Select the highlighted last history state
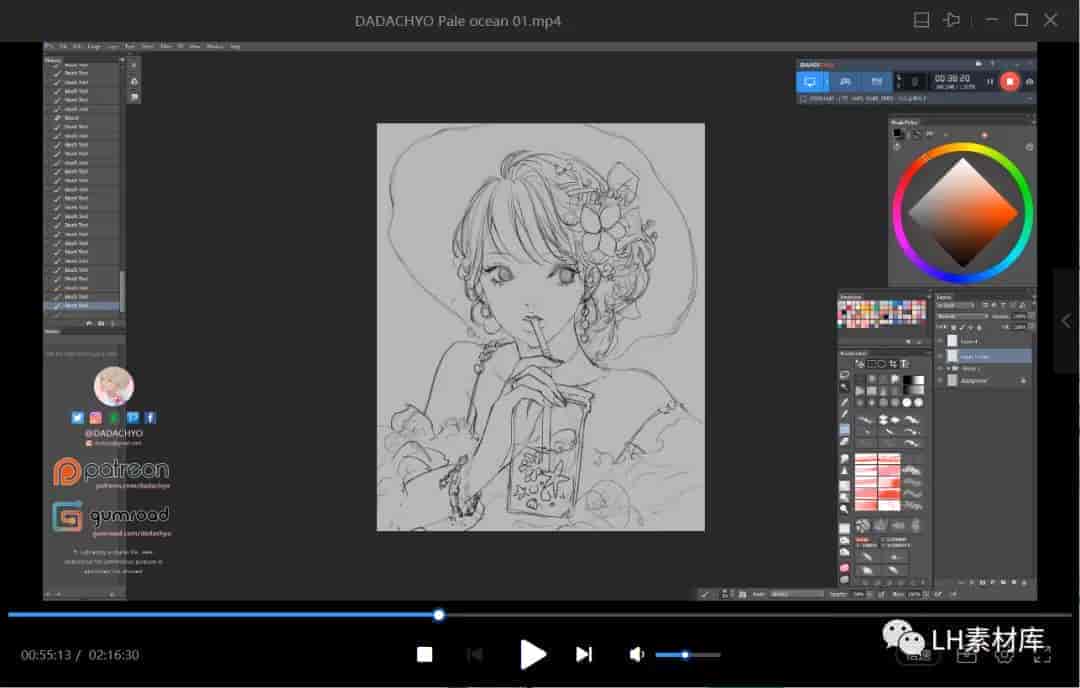This screenshot has height=688, width=1080. (83, 306)
